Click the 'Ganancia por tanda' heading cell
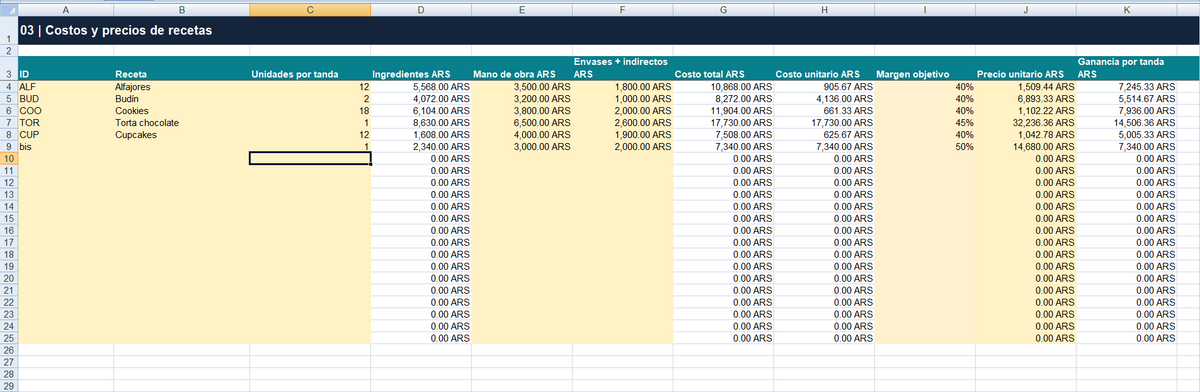The image size is (1200, 392). [x=1128, y=68]
